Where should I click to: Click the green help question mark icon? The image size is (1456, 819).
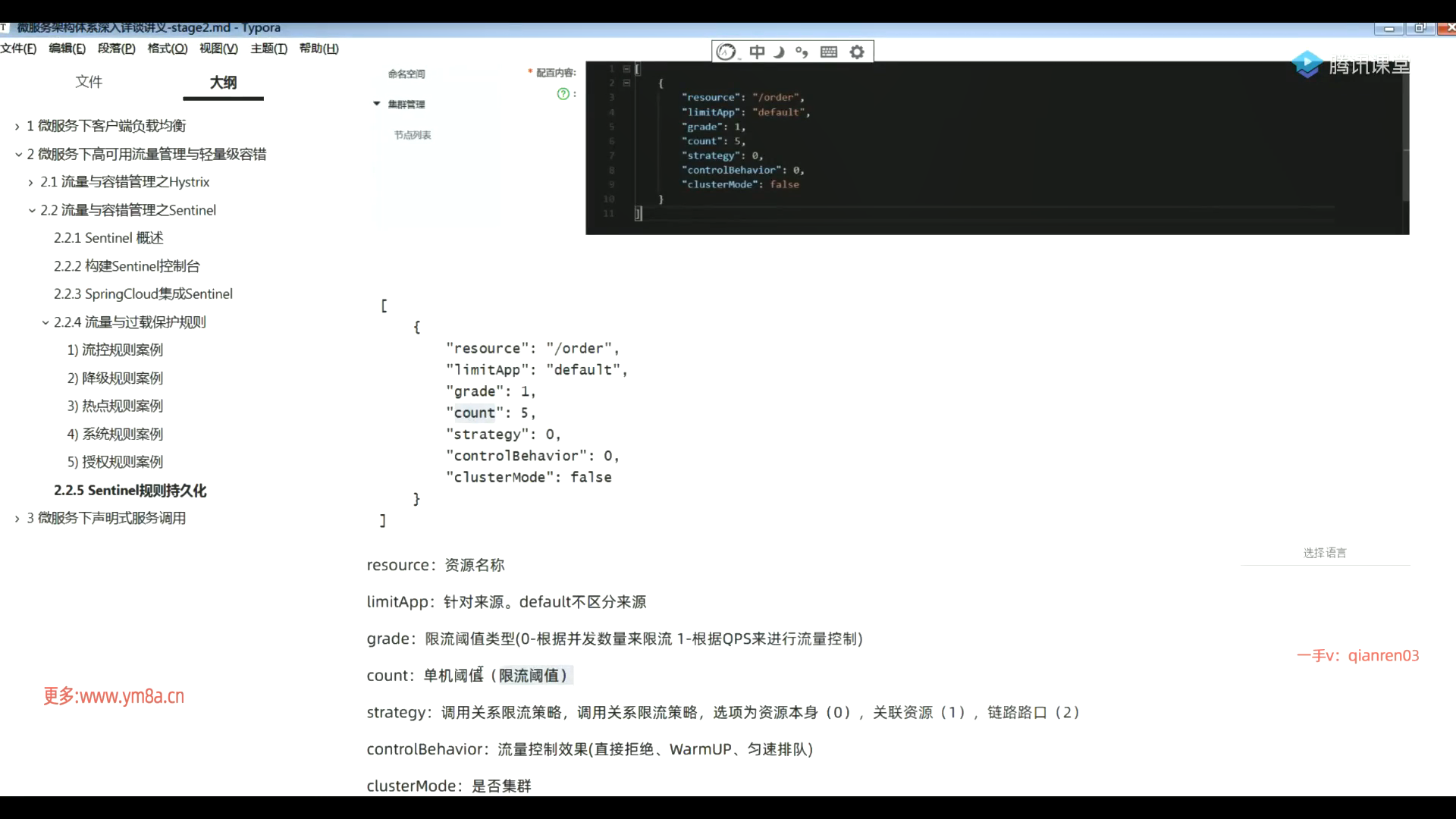click(563, 94)
